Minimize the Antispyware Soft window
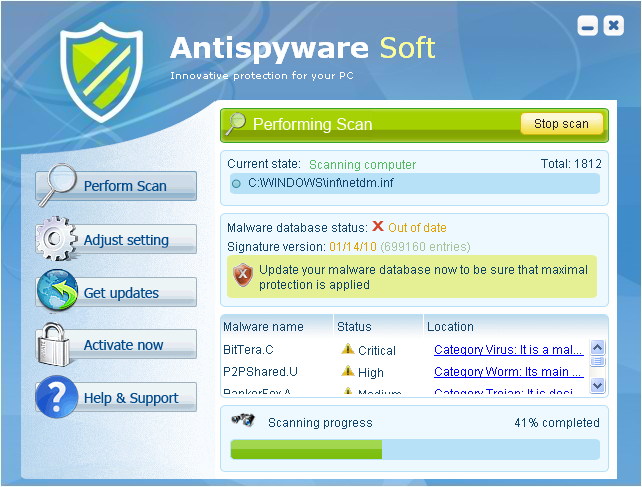Screen dimensions: 642x487 (588, 26)
